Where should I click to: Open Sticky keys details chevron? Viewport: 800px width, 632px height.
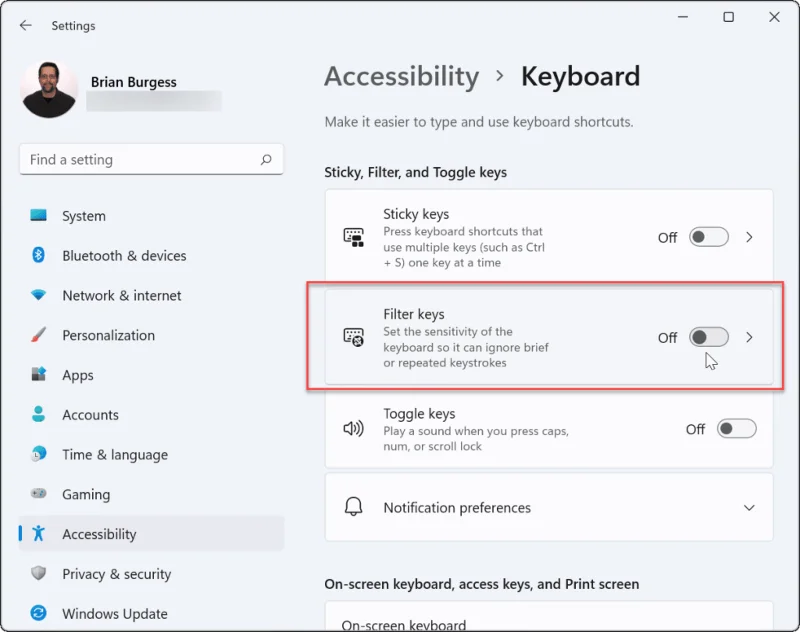click(x=749, y=237)
